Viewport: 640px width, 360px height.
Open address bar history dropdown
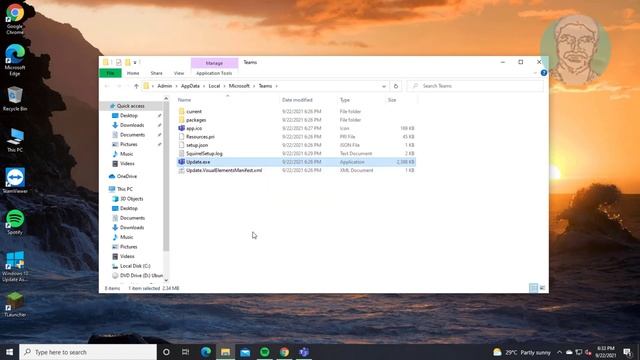tap(384, 86)
